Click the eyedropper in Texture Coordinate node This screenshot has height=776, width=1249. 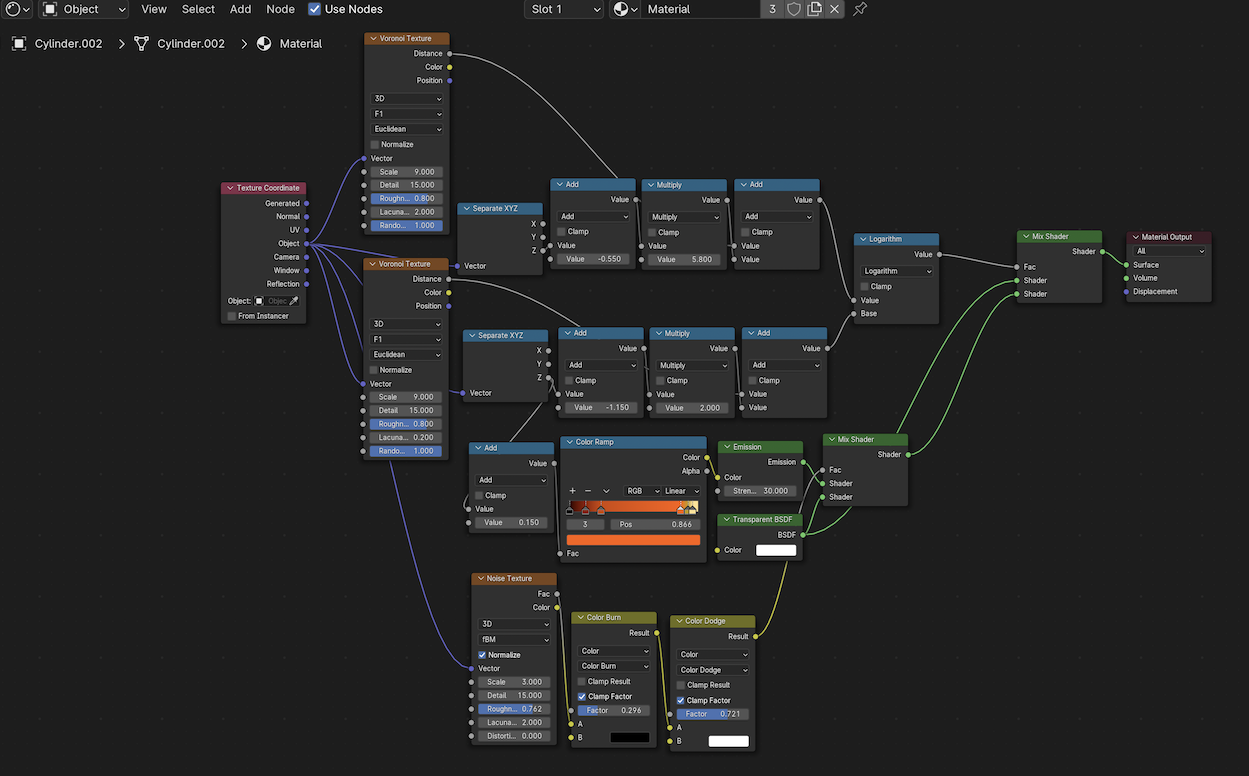pos(294,301)
